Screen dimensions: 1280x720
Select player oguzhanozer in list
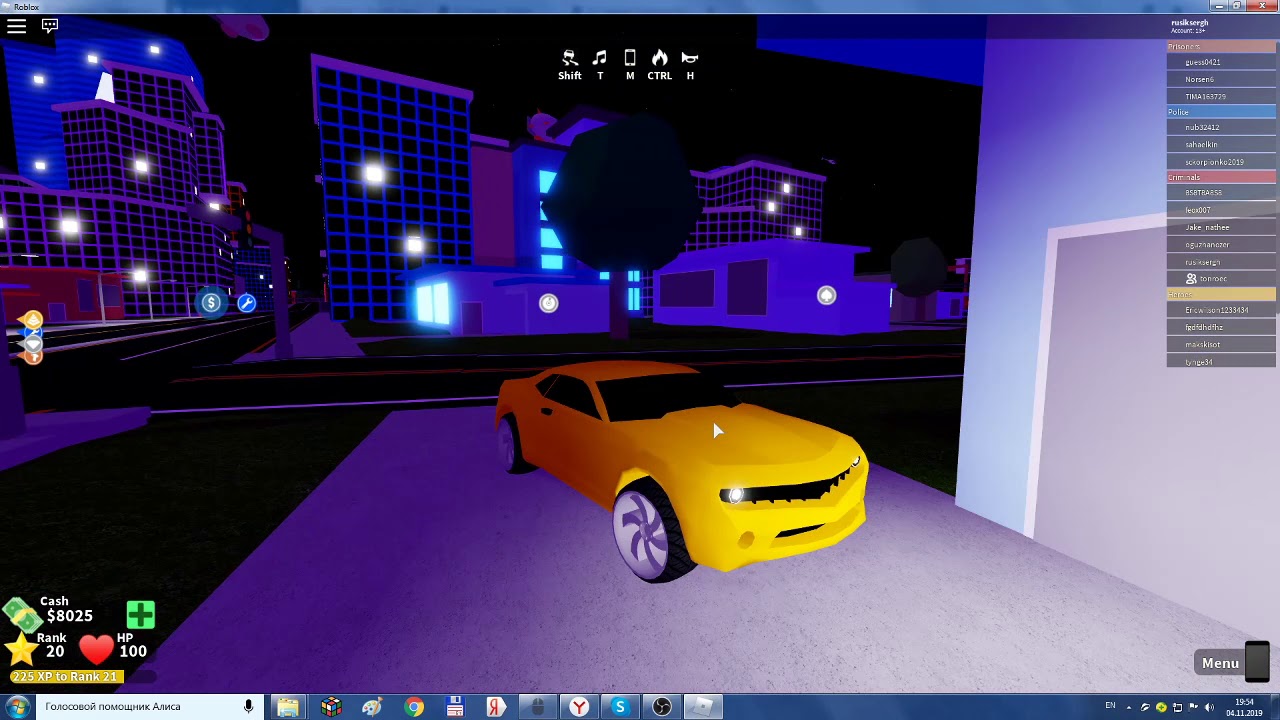(1221, 244)
